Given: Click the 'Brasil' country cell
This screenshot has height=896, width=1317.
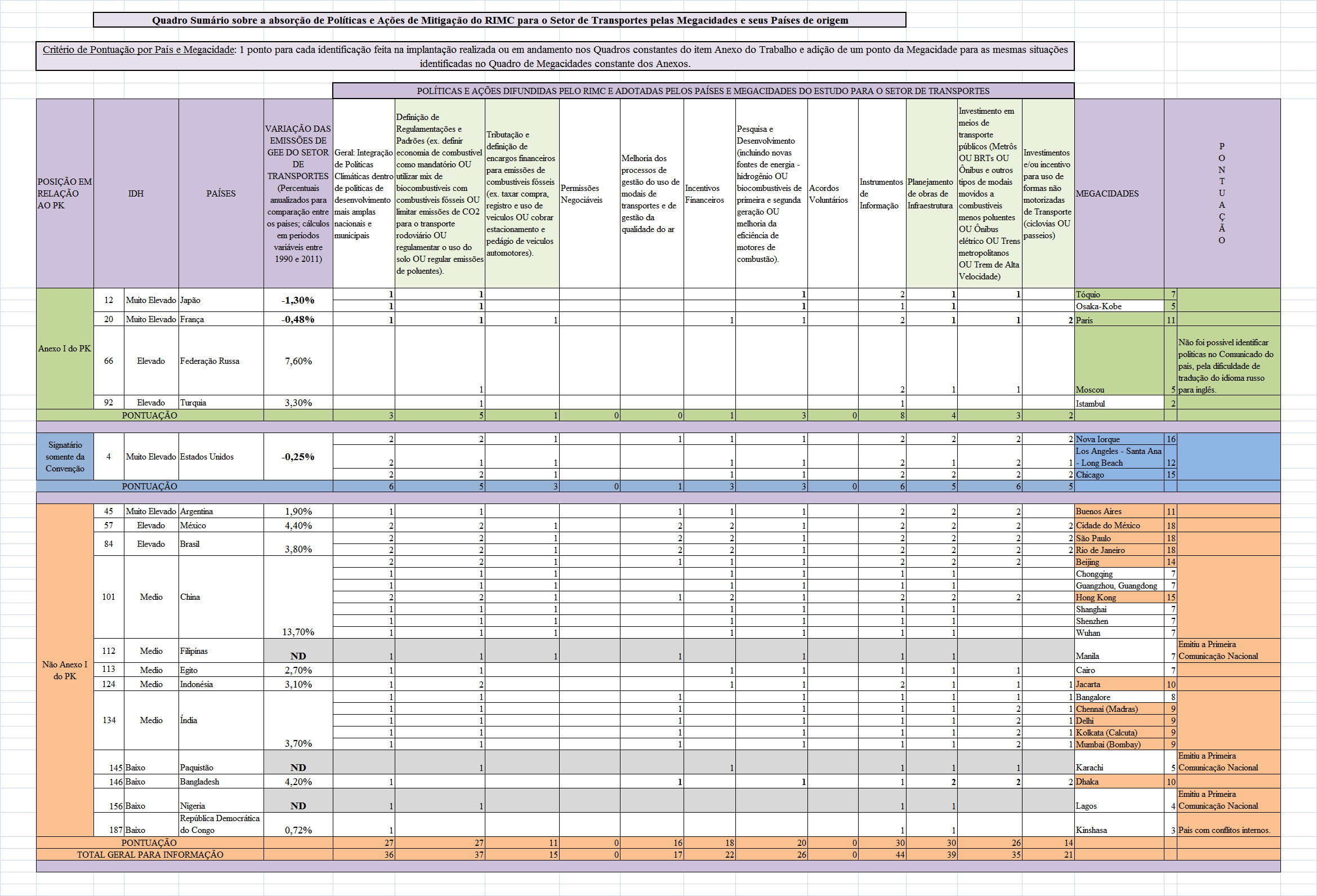Looking at the screenshot, I should [221, 544].
